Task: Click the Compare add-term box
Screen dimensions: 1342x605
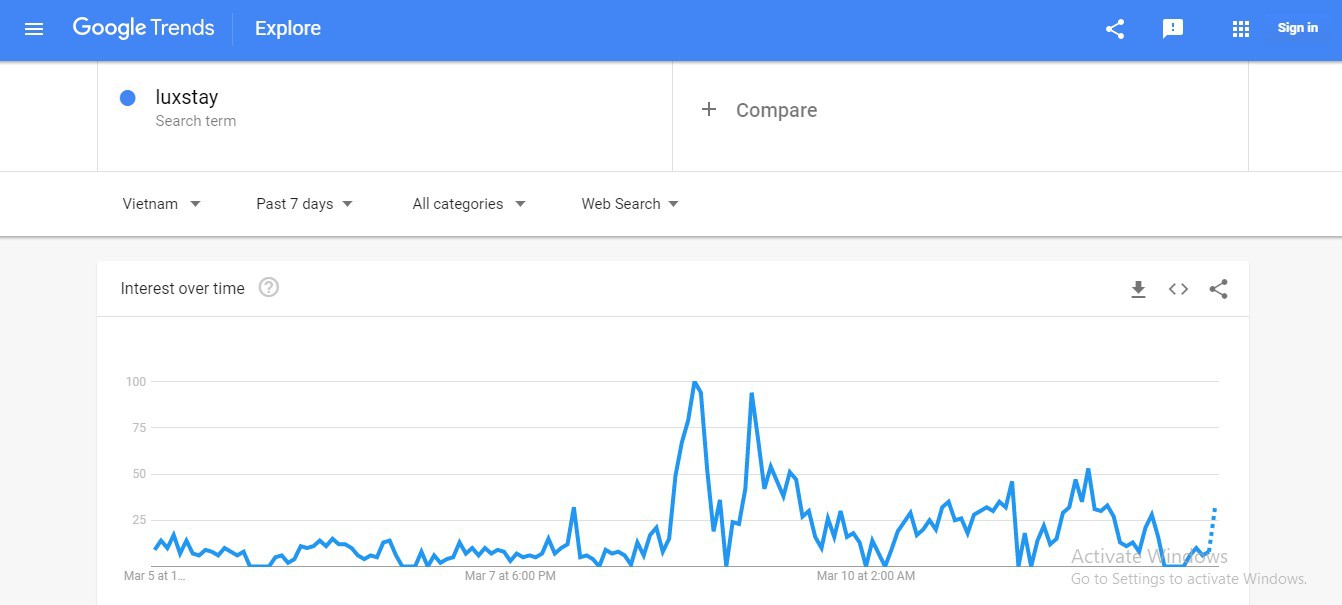Action: (960, 110)
